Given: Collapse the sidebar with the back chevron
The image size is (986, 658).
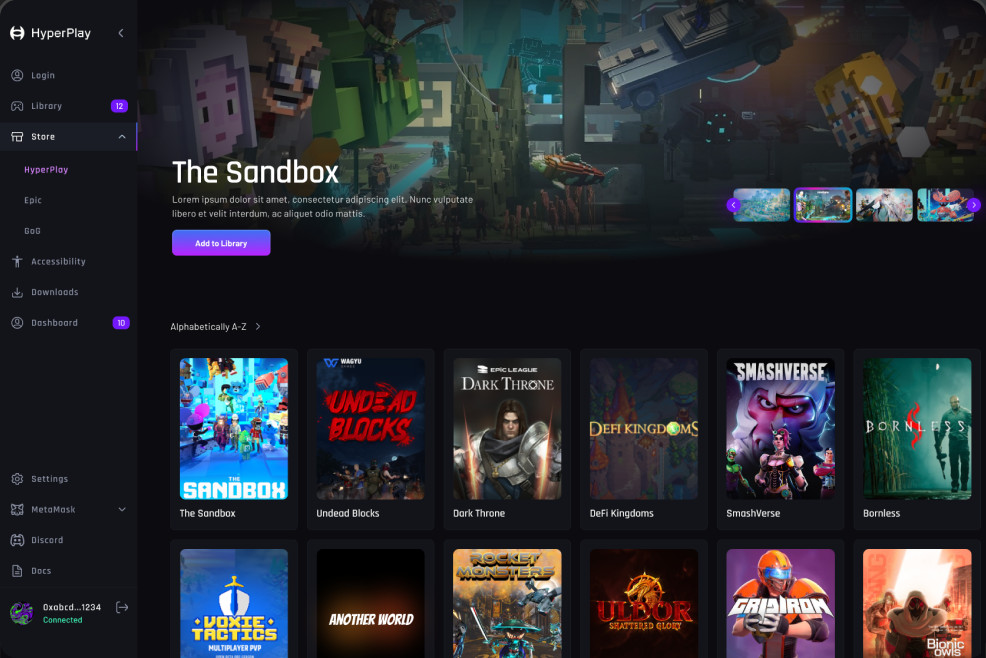Looking at the screenshot, I should [x=121, y=33].
